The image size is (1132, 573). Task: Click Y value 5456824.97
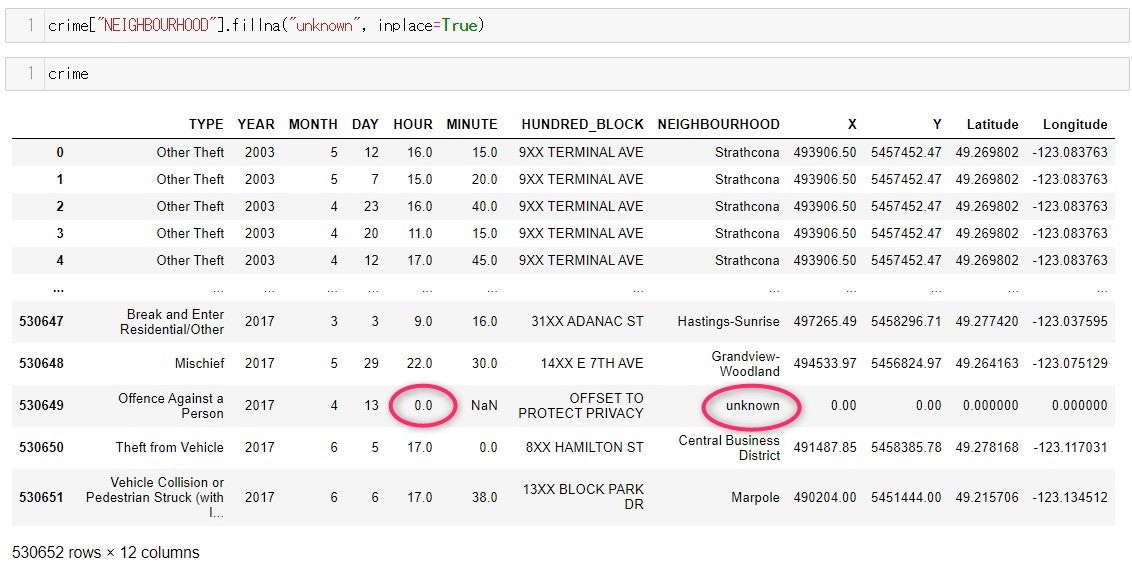tap(906, 363)
